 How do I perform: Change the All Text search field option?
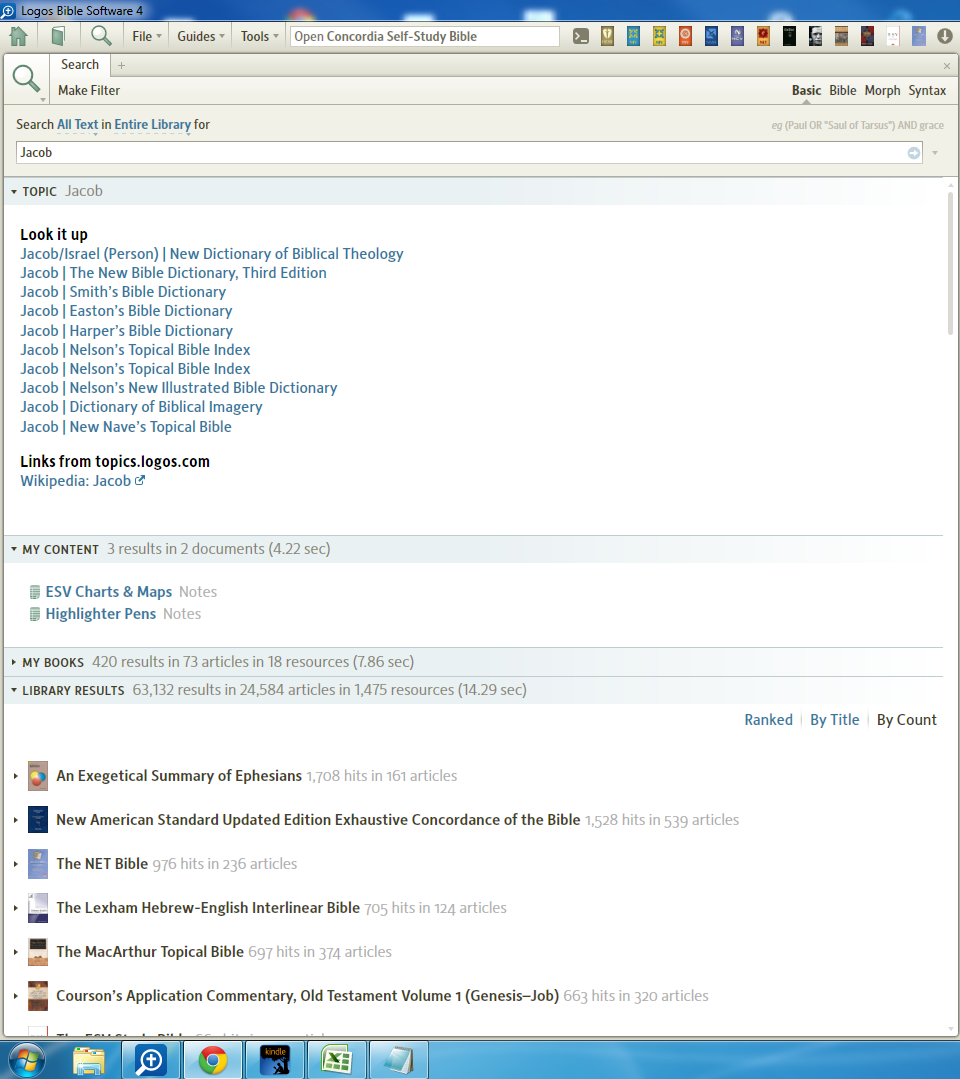[x=78, y=125]
